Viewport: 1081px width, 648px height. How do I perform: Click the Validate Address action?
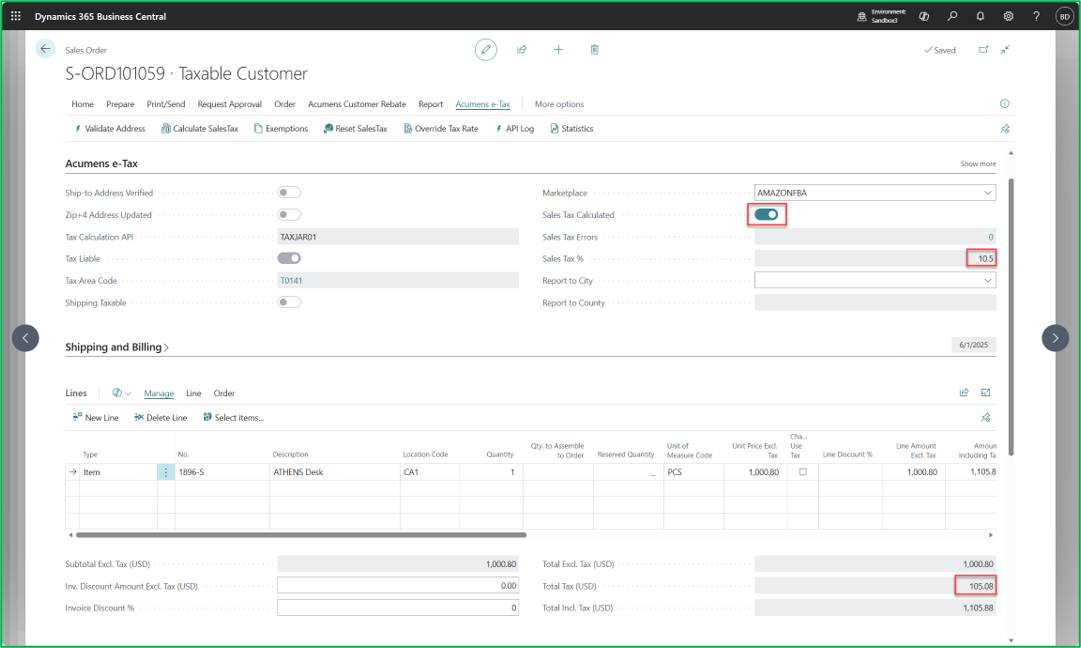(x=109, y=129)
